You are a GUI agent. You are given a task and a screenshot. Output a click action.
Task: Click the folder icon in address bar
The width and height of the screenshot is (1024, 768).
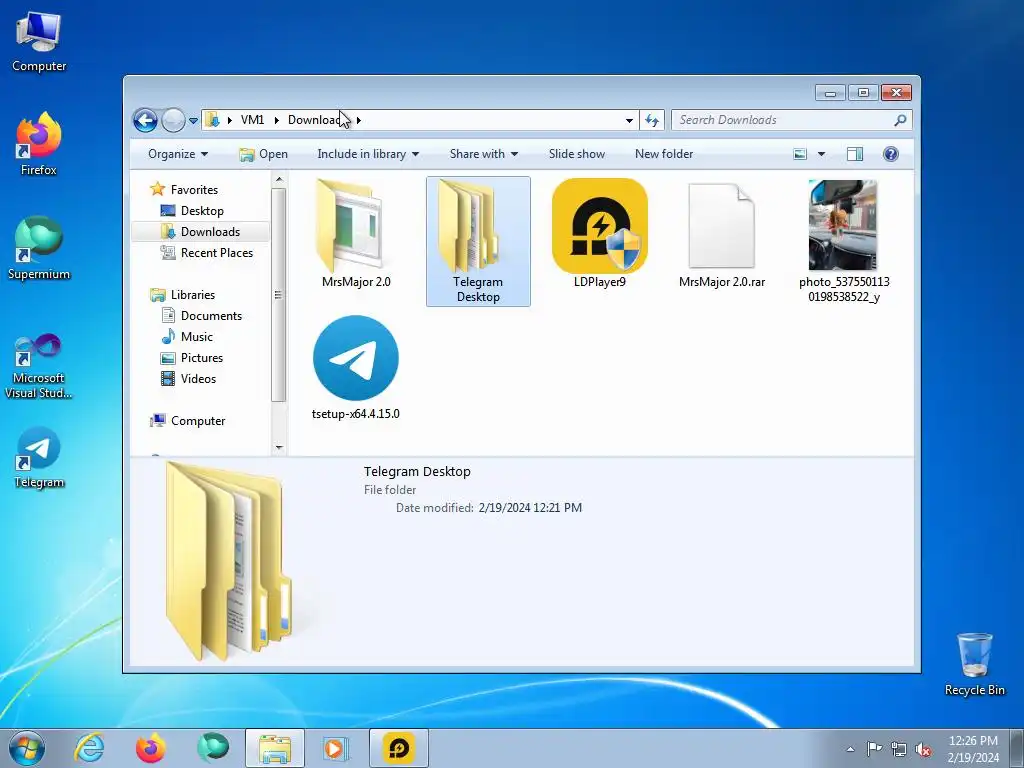pos(213,120)
